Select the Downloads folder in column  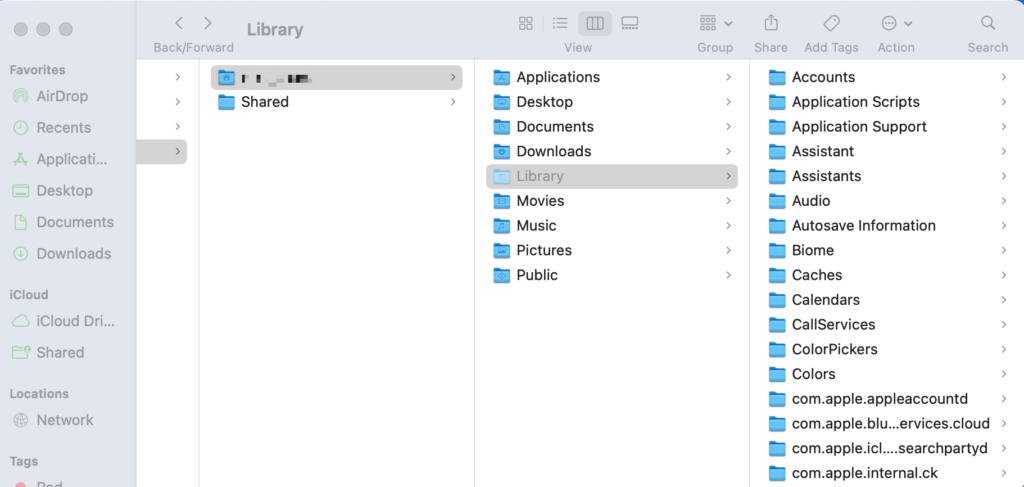coord(553,151)
